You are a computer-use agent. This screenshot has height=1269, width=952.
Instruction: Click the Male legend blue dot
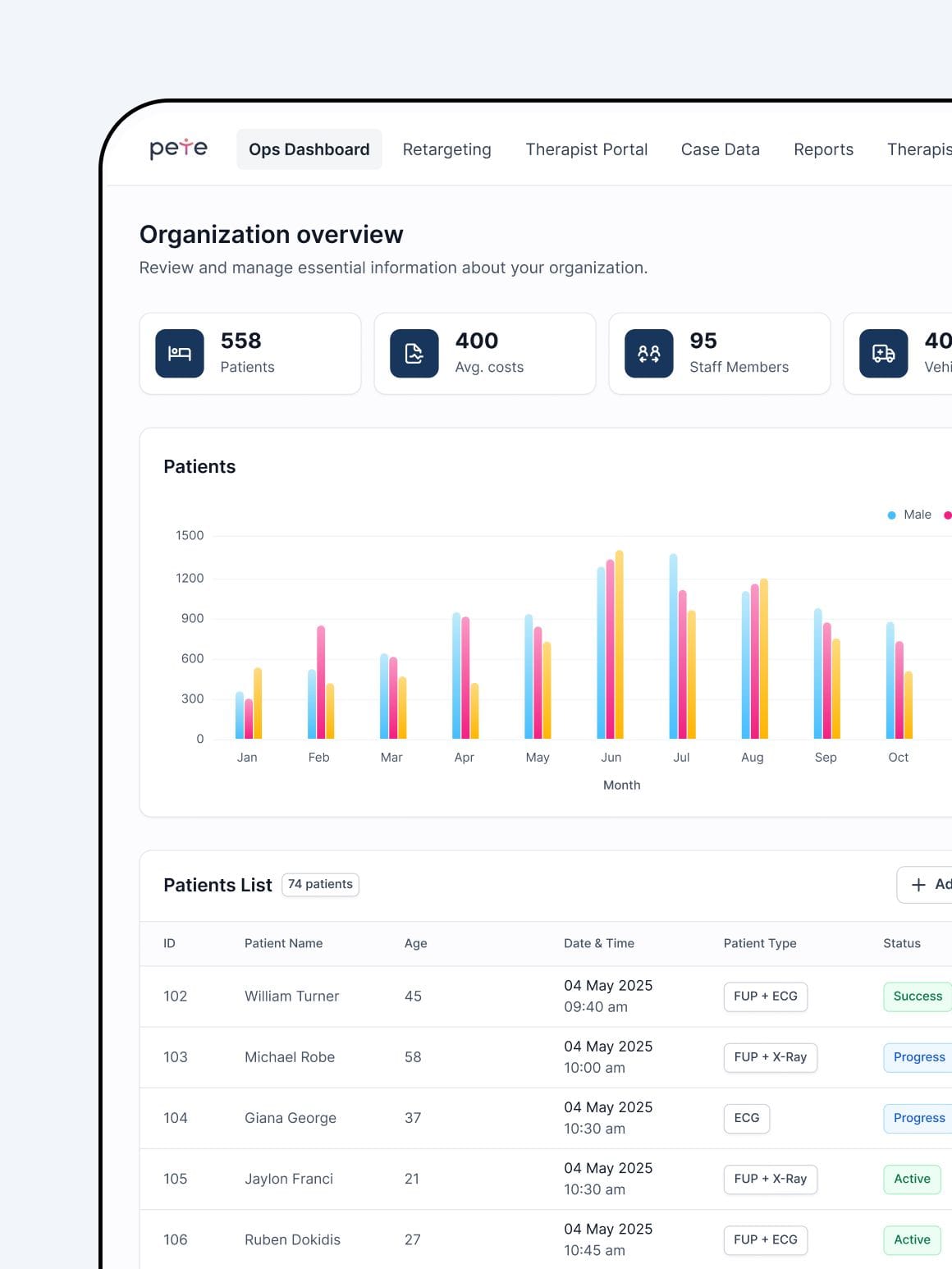(x=891, y=515)
